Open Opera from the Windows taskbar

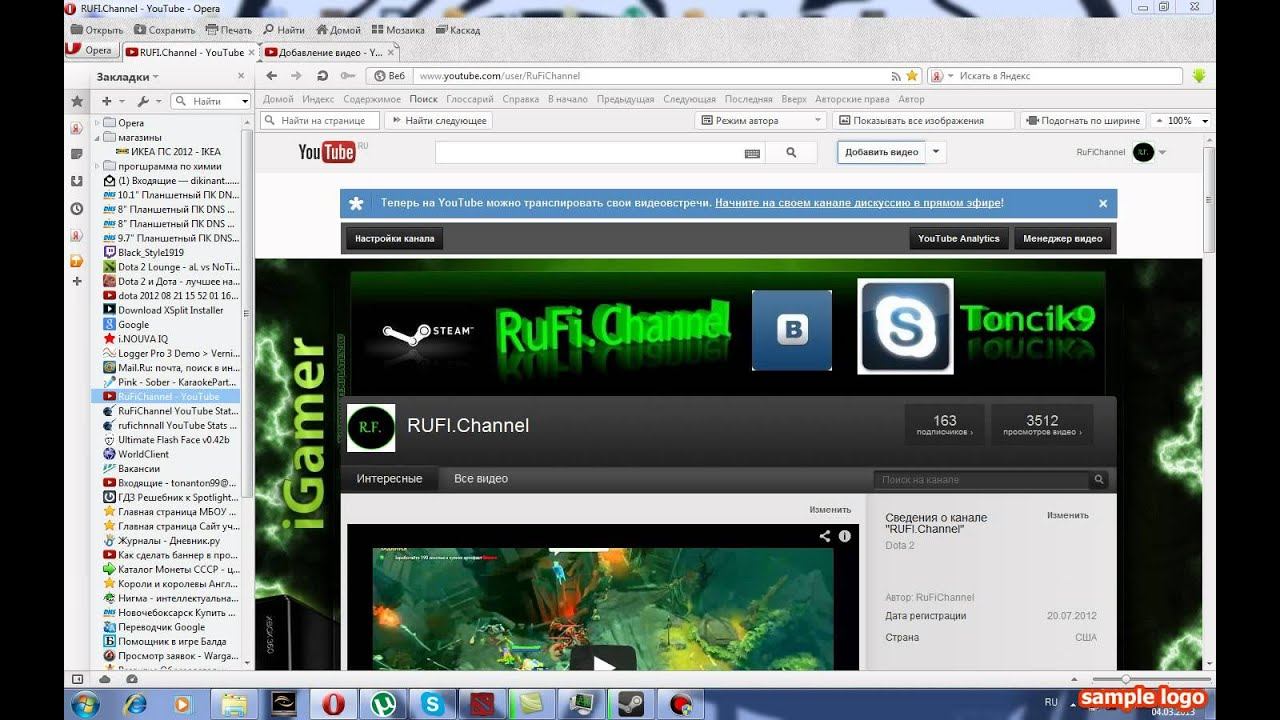(333, 704)
